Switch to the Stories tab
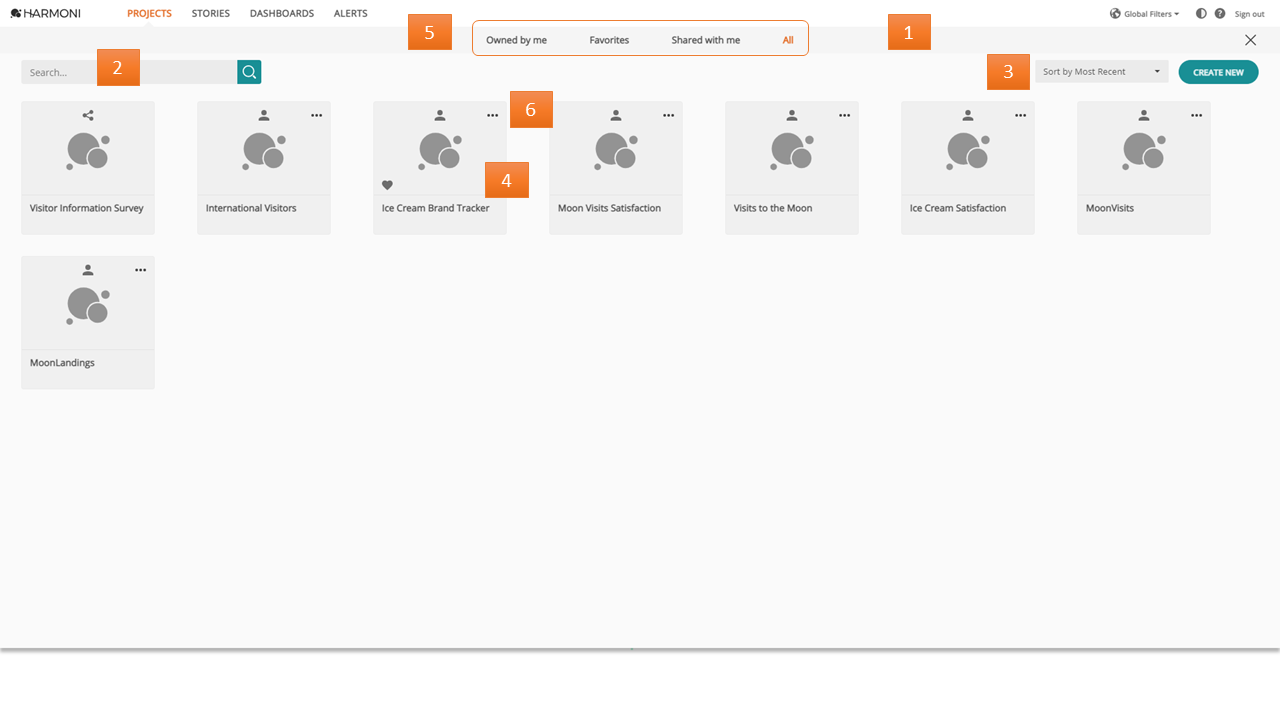1280x720 pixels. (x=211, y=14)
